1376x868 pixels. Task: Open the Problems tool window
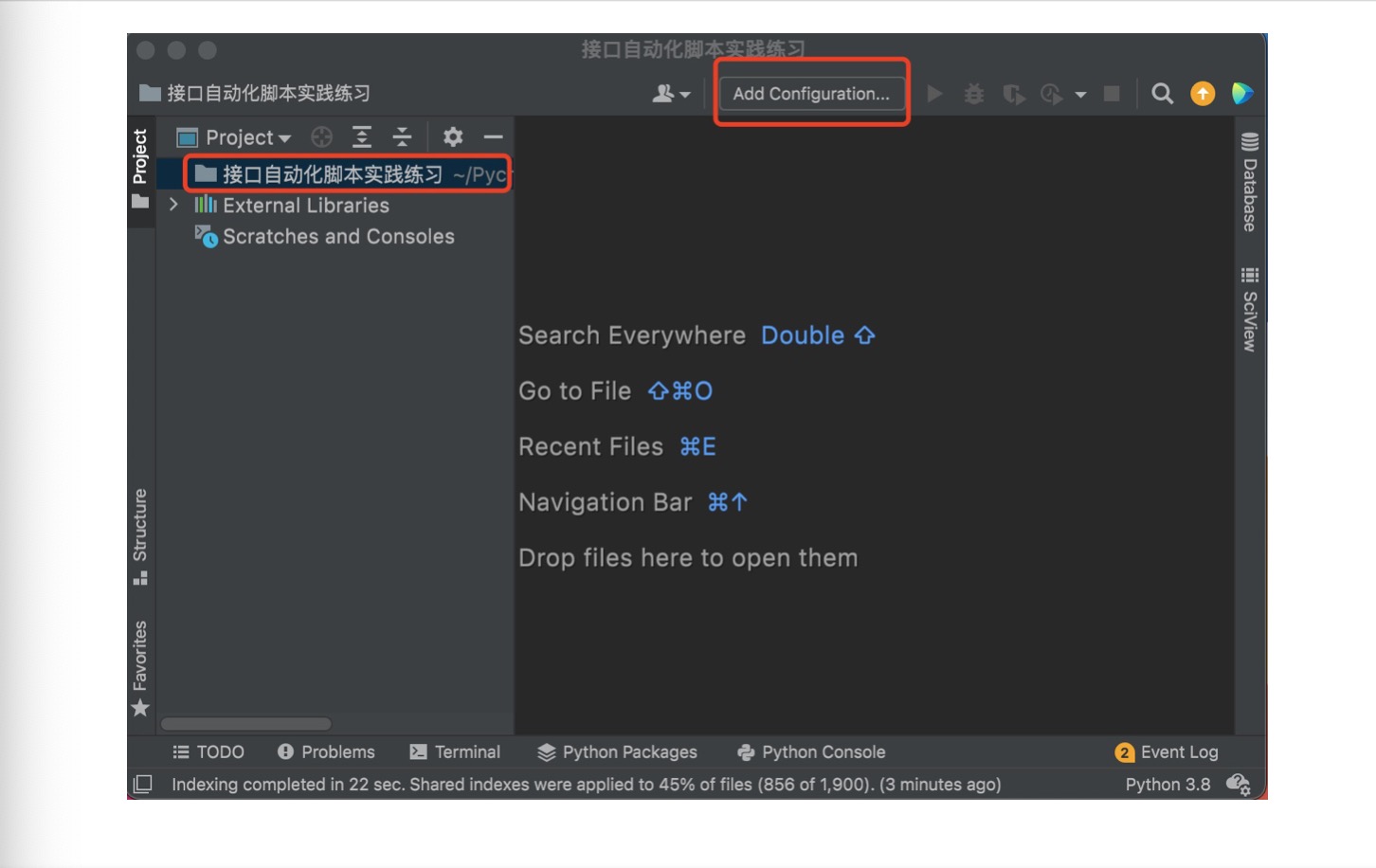coord(326,752)
